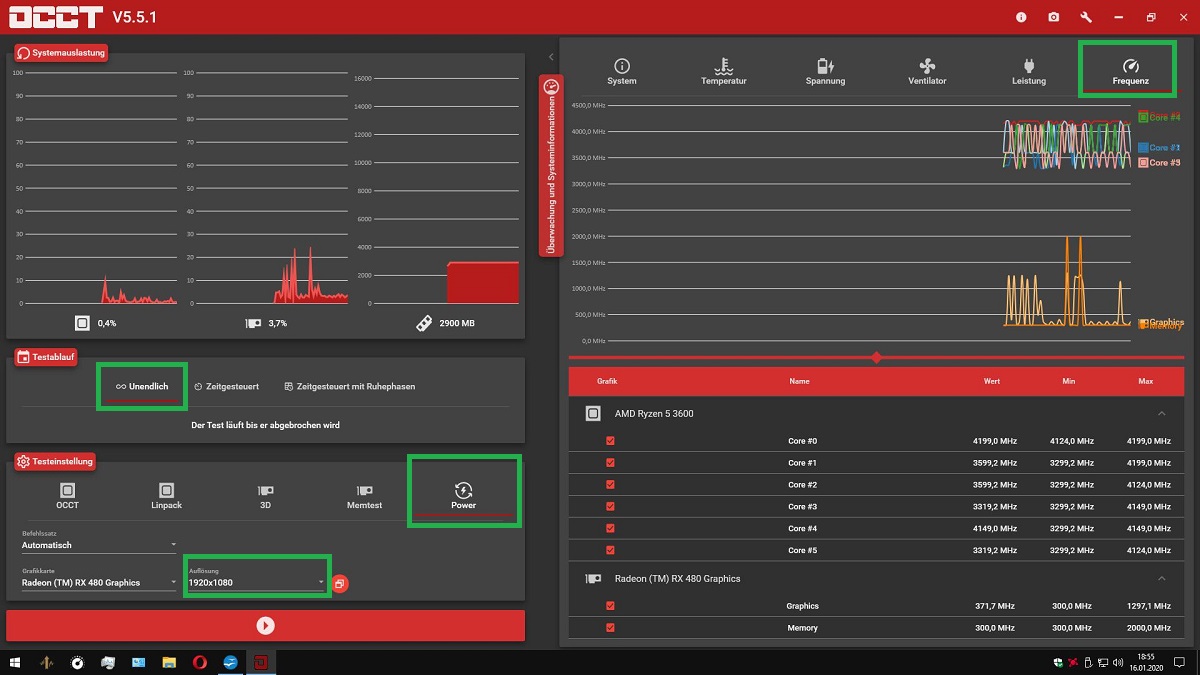Uncheck Core #0 graph checkbox
1200x675 pixels.
[x=610, y=441]
